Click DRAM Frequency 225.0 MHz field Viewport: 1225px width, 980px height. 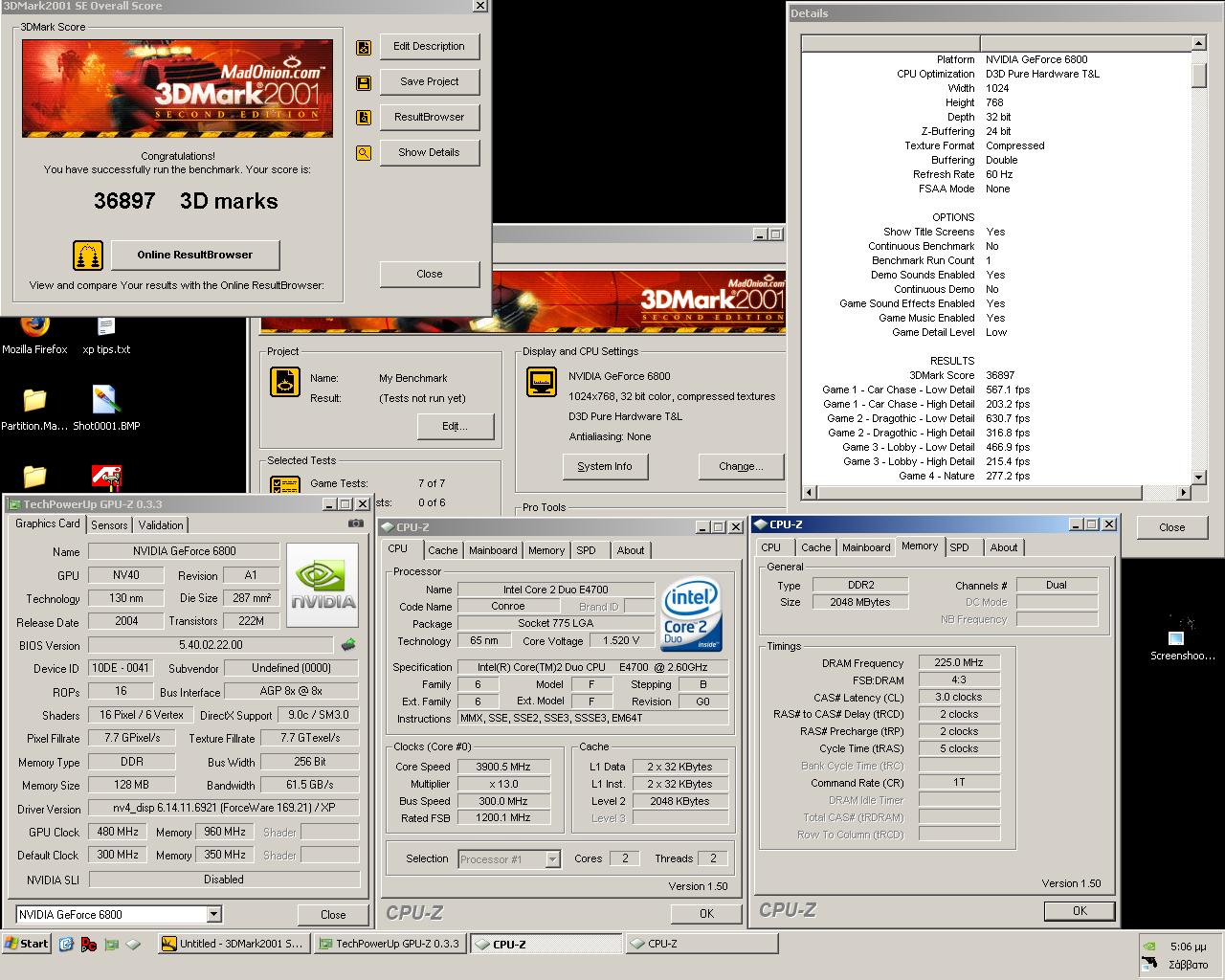[959, 663]
